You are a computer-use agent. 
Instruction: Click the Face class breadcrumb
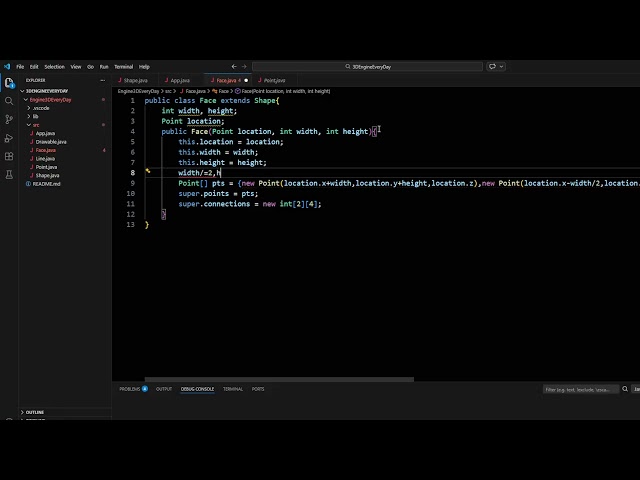[x=221, y=91]
